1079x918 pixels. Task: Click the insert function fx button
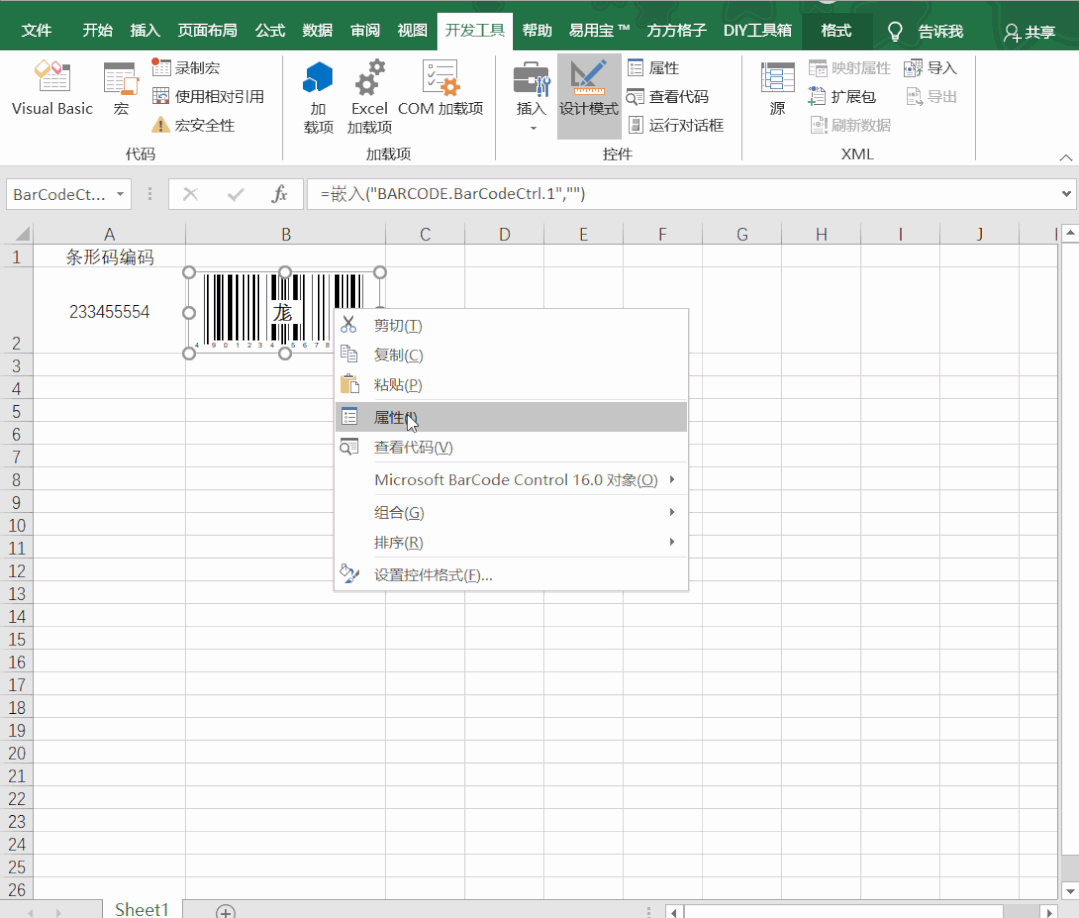click(279, 195)
